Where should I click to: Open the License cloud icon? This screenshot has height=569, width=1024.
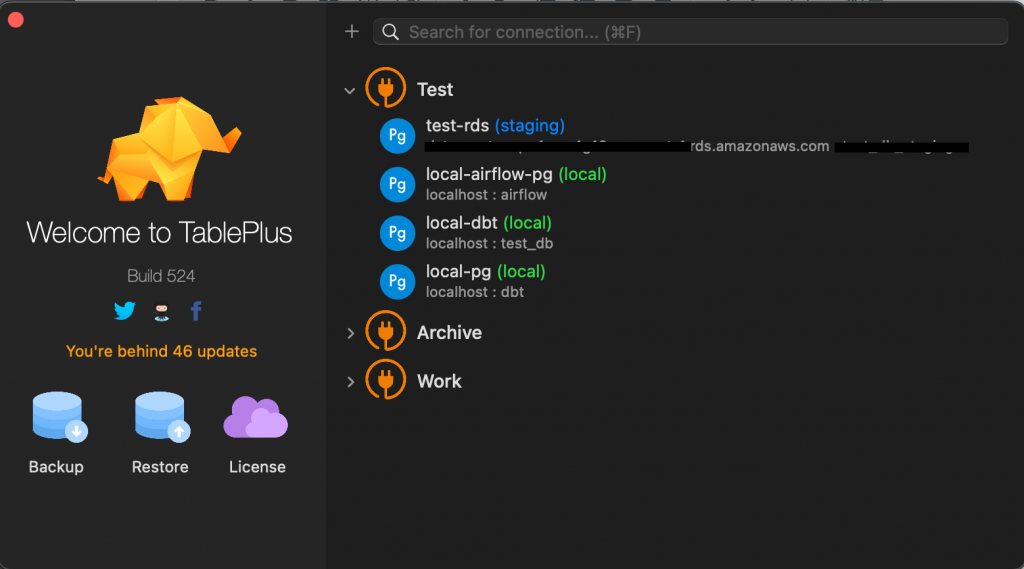[x=255, y=417]
